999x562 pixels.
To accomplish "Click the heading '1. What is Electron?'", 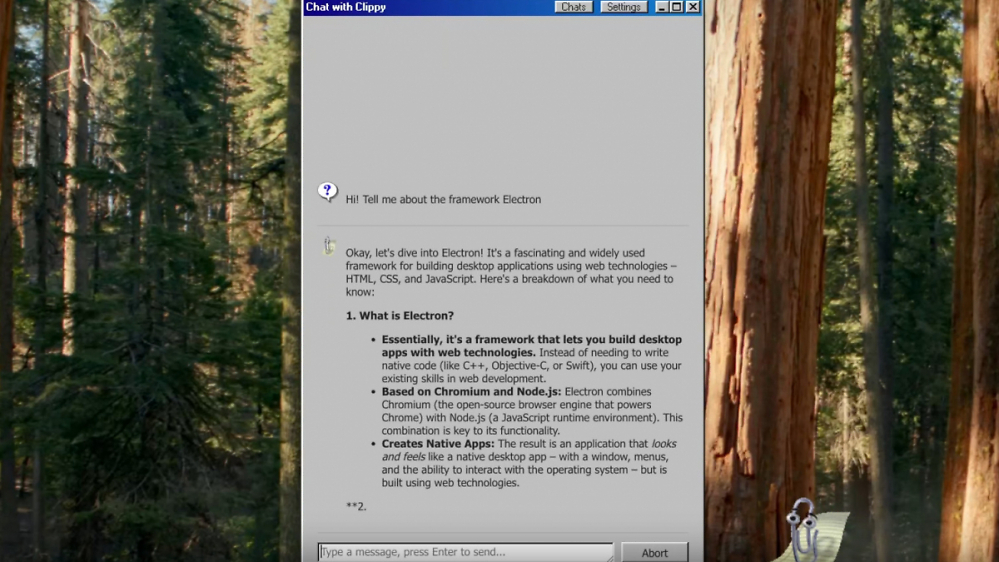I will 400,315.
